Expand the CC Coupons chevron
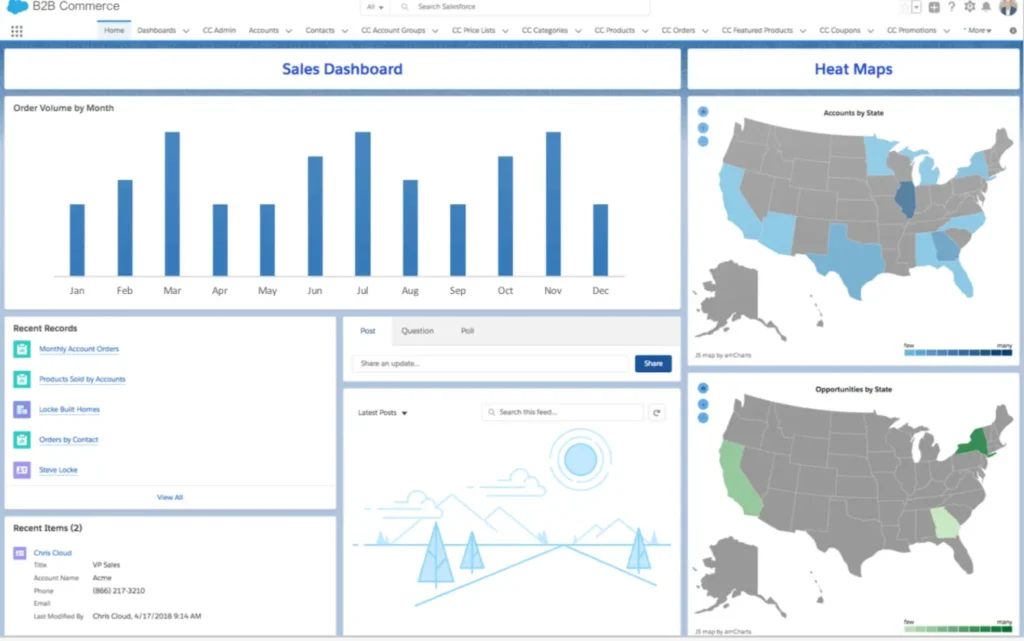This screenshot has height=641, width=1024. click(x=871, y=31)
